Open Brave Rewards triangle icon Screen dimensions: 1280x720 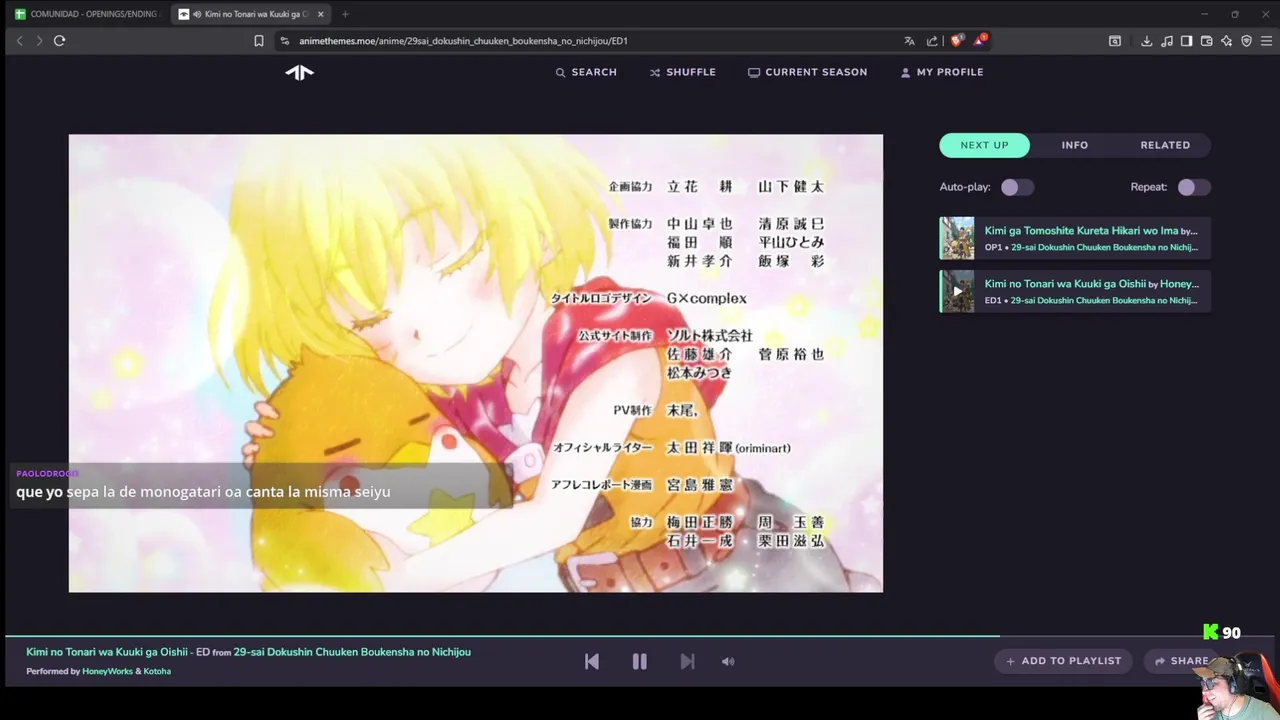(980, 41)
